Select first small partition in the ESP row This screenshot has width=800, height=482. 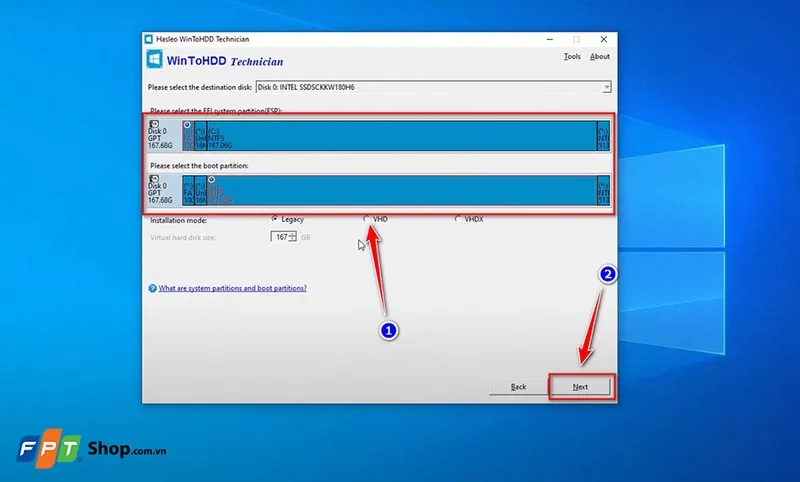188,135
